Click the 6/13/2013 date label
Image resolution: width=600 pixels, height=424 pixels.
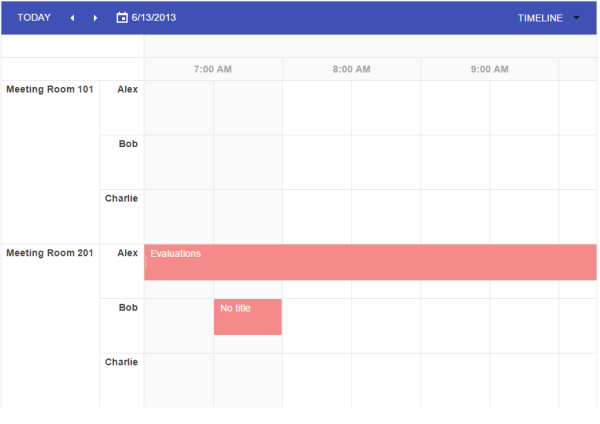(153, 18)
